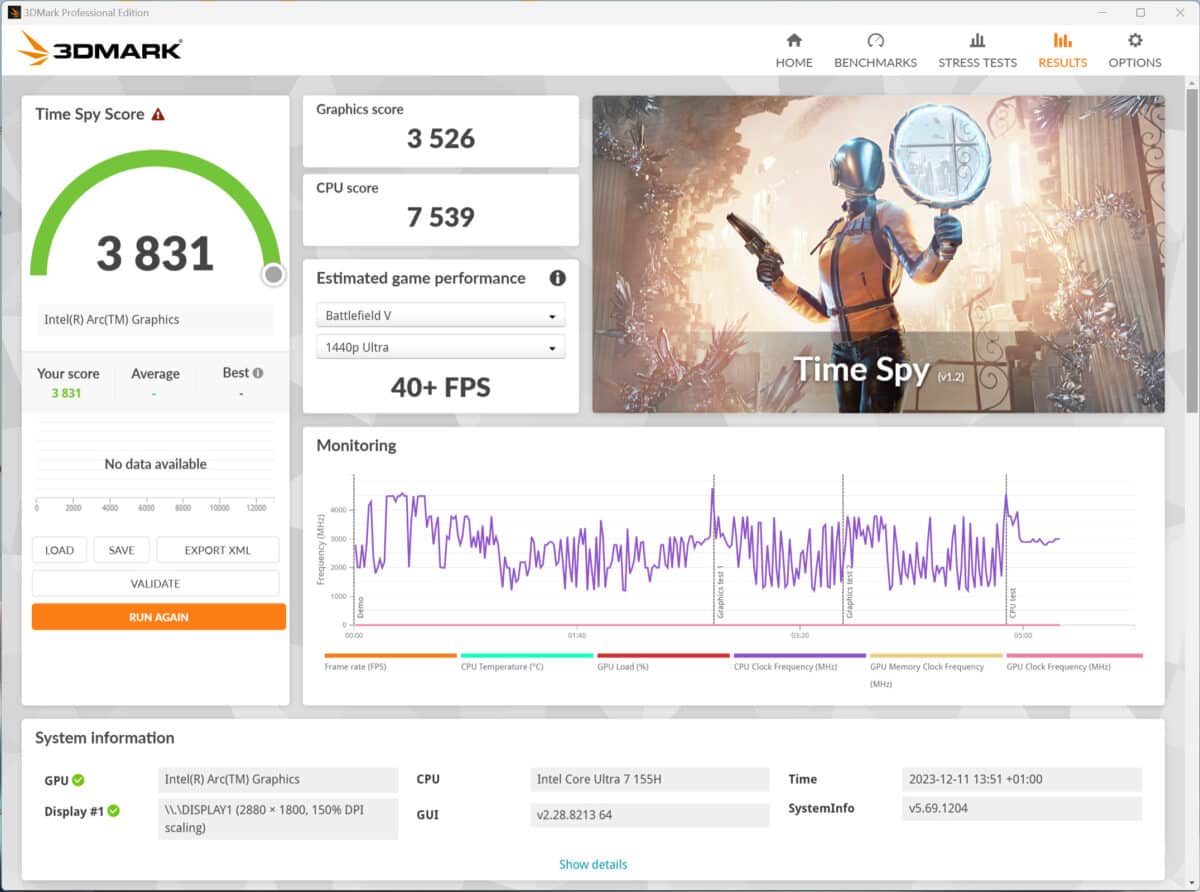Click the red warning icon beside Time Spy Score
Viewport: 1200px width, 892px height.
click(158, 115)
